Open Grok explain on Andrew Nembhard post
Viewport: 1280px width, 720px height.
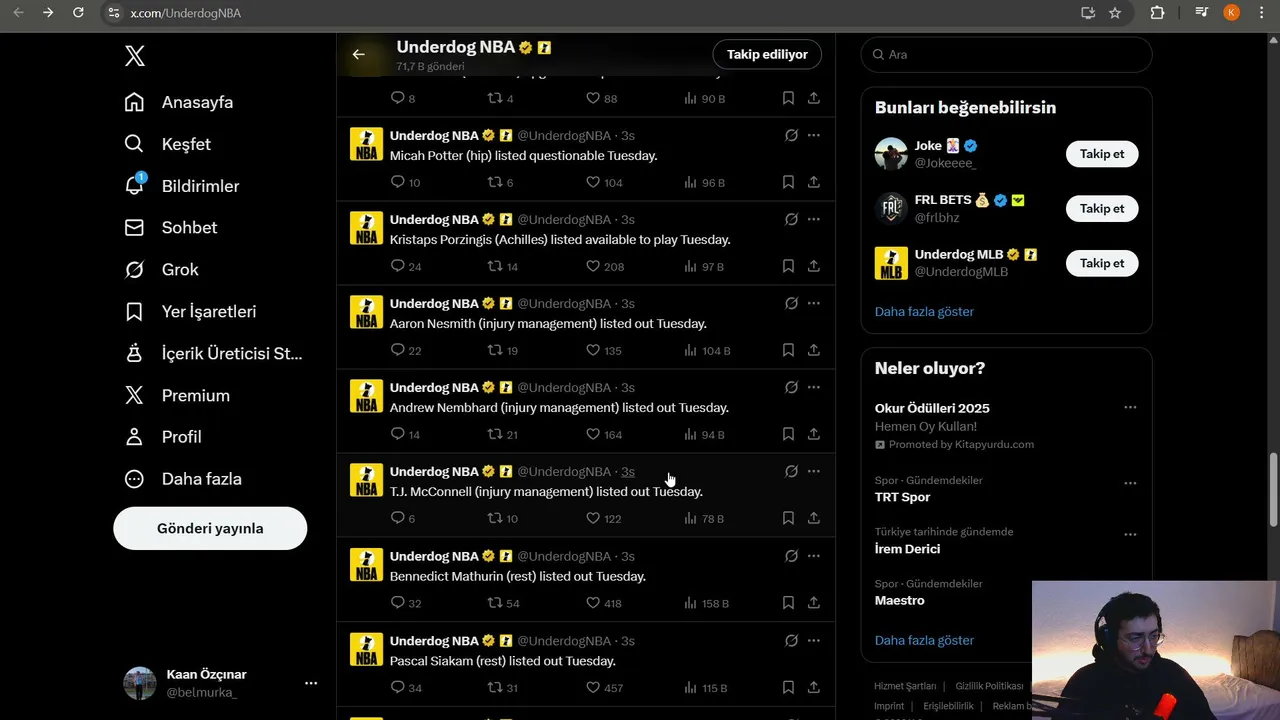coord(791,387)
